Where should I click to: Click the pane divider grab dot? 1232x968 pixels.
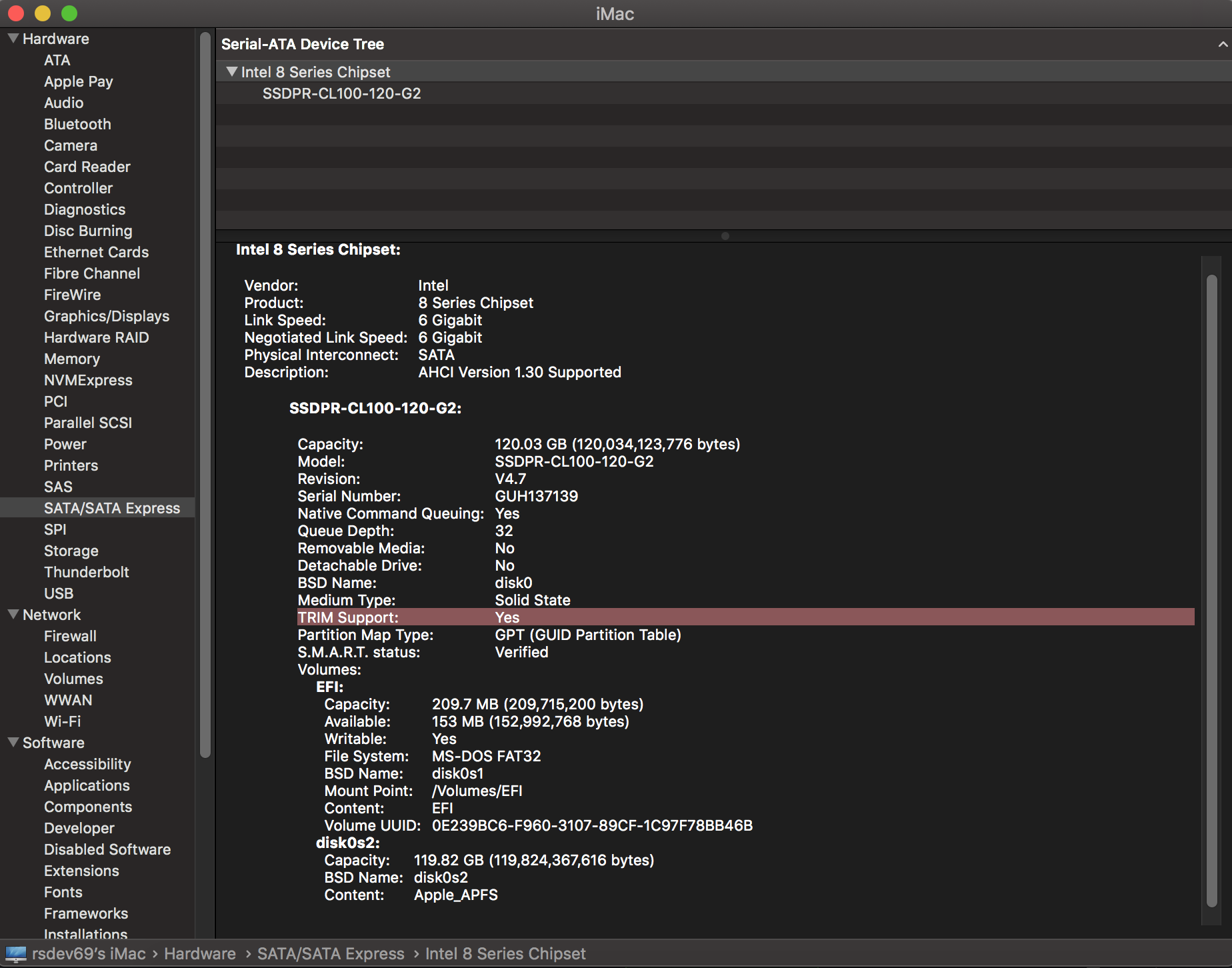click(x=725, y=236)
